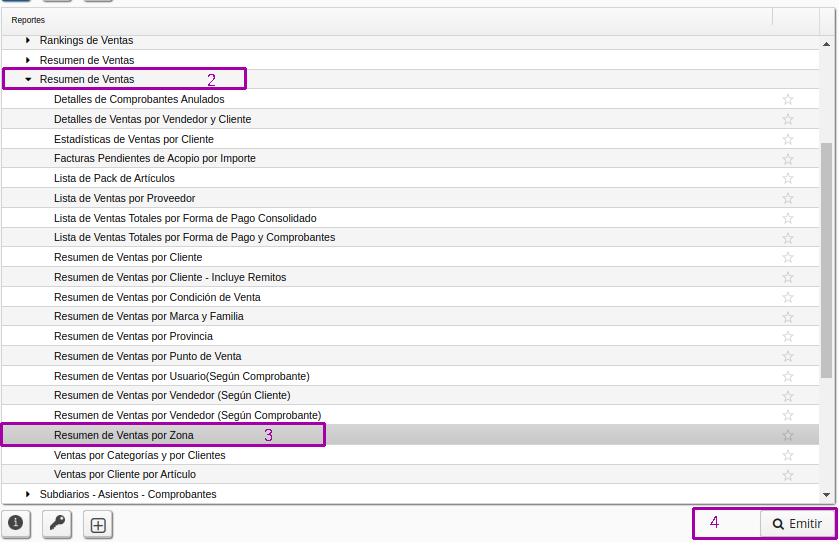
Task: Select Resumen de Ventas por Provincia report
Action: click(x=410, y=336)
